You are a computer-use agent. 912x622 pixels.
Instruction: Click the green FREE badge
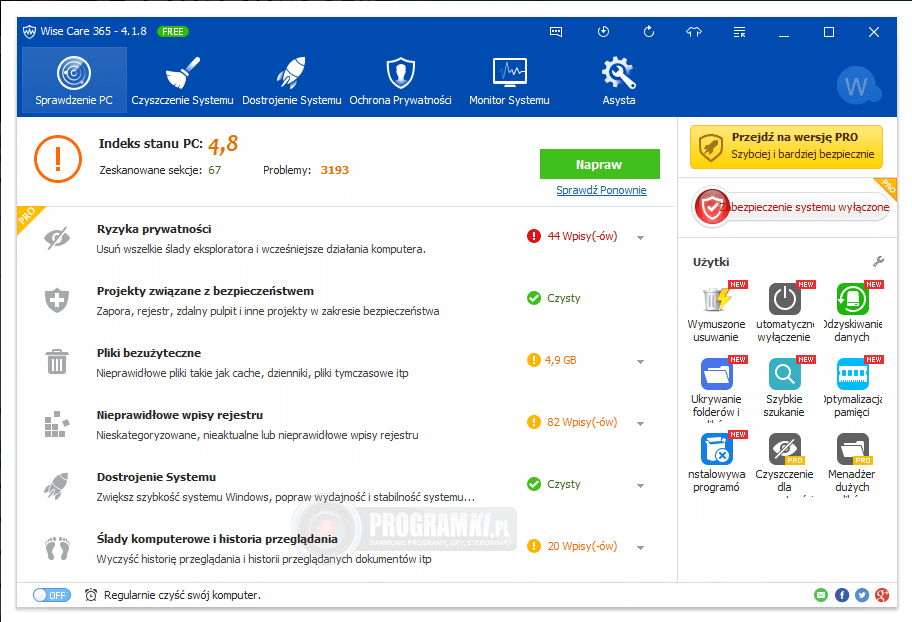173,32
